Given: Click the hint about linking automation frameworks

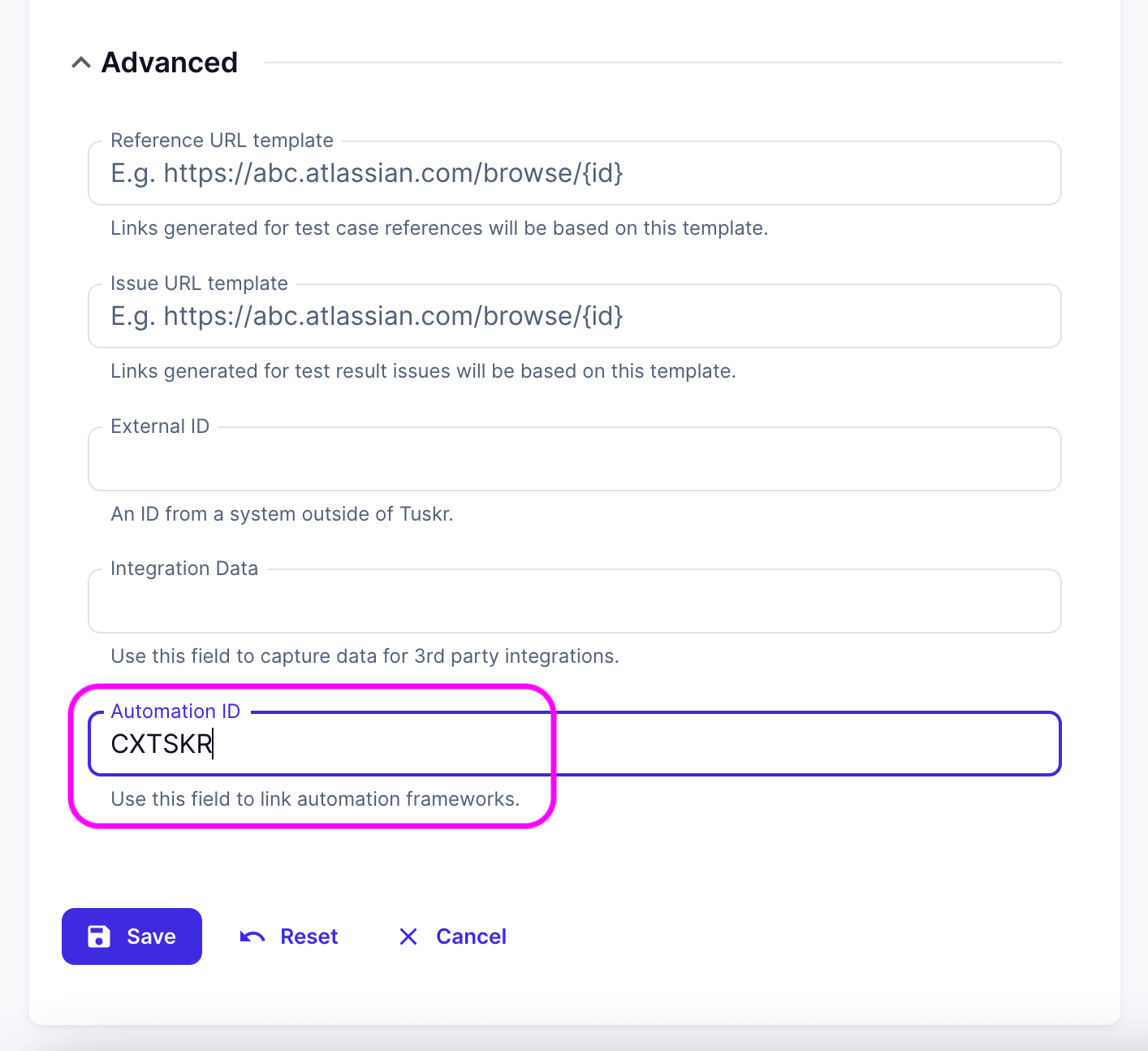Looking at the screenshot, I should click(315, 799).
